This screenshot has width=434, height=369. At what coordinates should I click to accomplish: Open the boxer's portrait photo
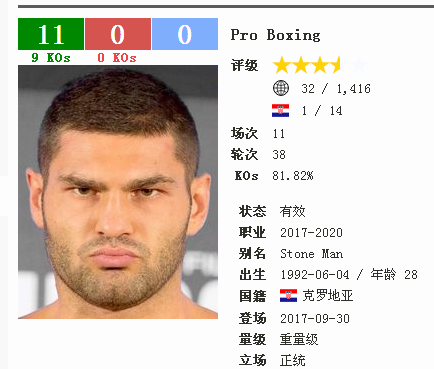click(x=118, y=192)
